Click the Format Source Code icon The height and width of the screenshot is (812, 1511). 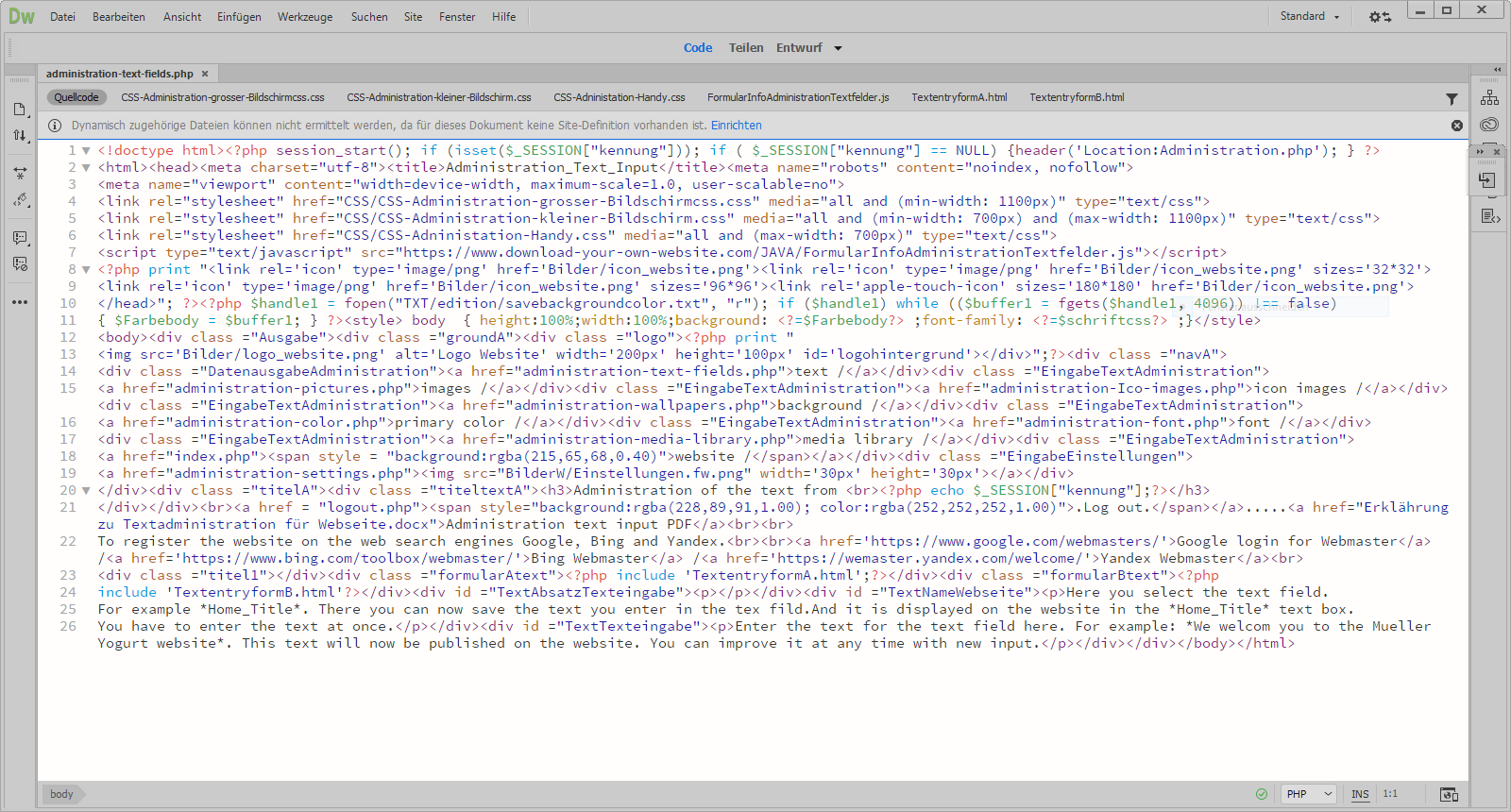point(20,200)
